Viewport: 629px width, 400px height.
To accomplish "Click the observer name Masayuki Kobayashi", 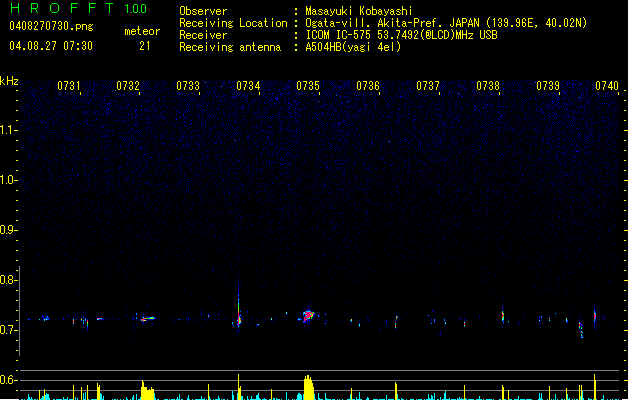I will coord(359,11).
